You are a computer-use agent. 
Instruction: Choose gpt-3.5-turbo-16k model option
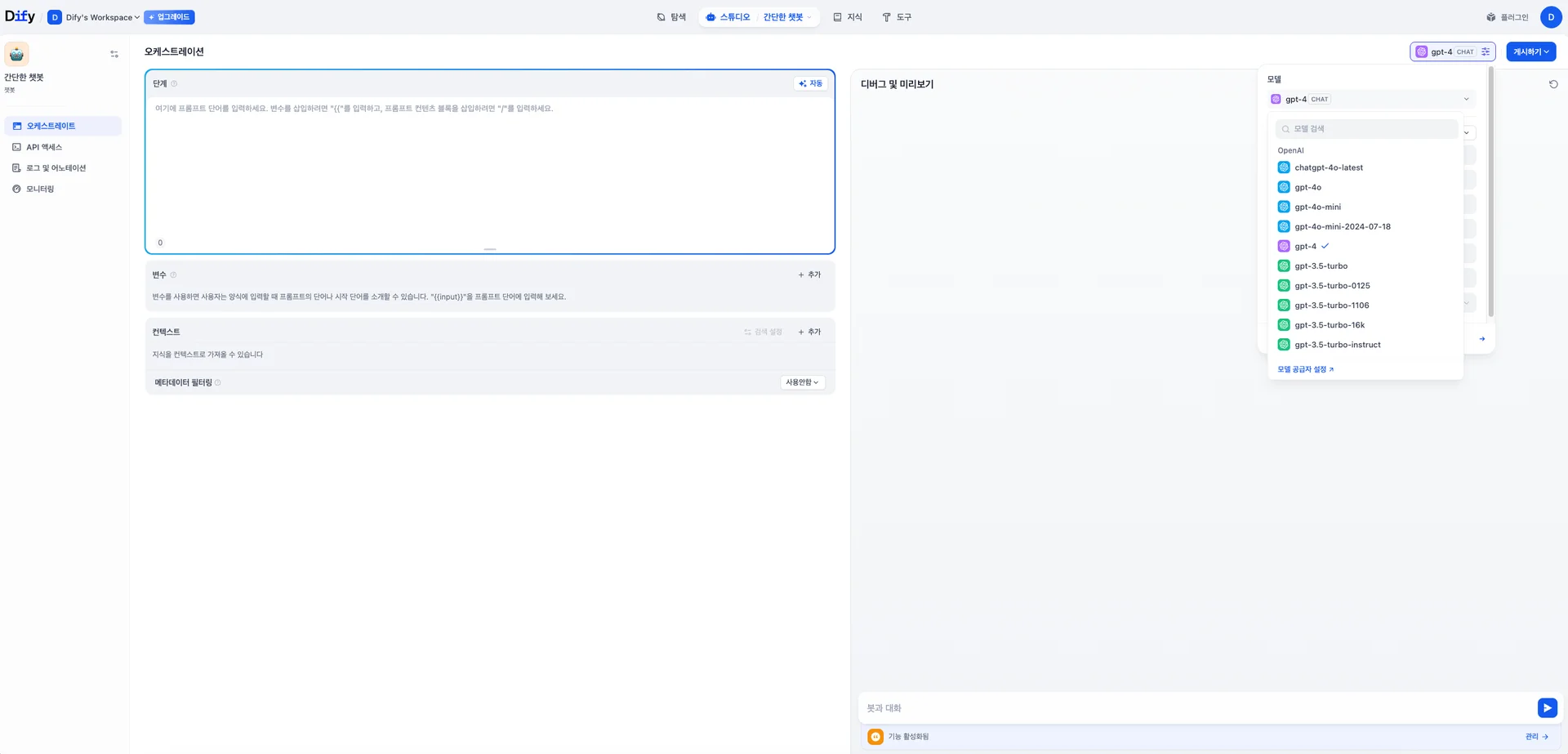click(1329, 325)
